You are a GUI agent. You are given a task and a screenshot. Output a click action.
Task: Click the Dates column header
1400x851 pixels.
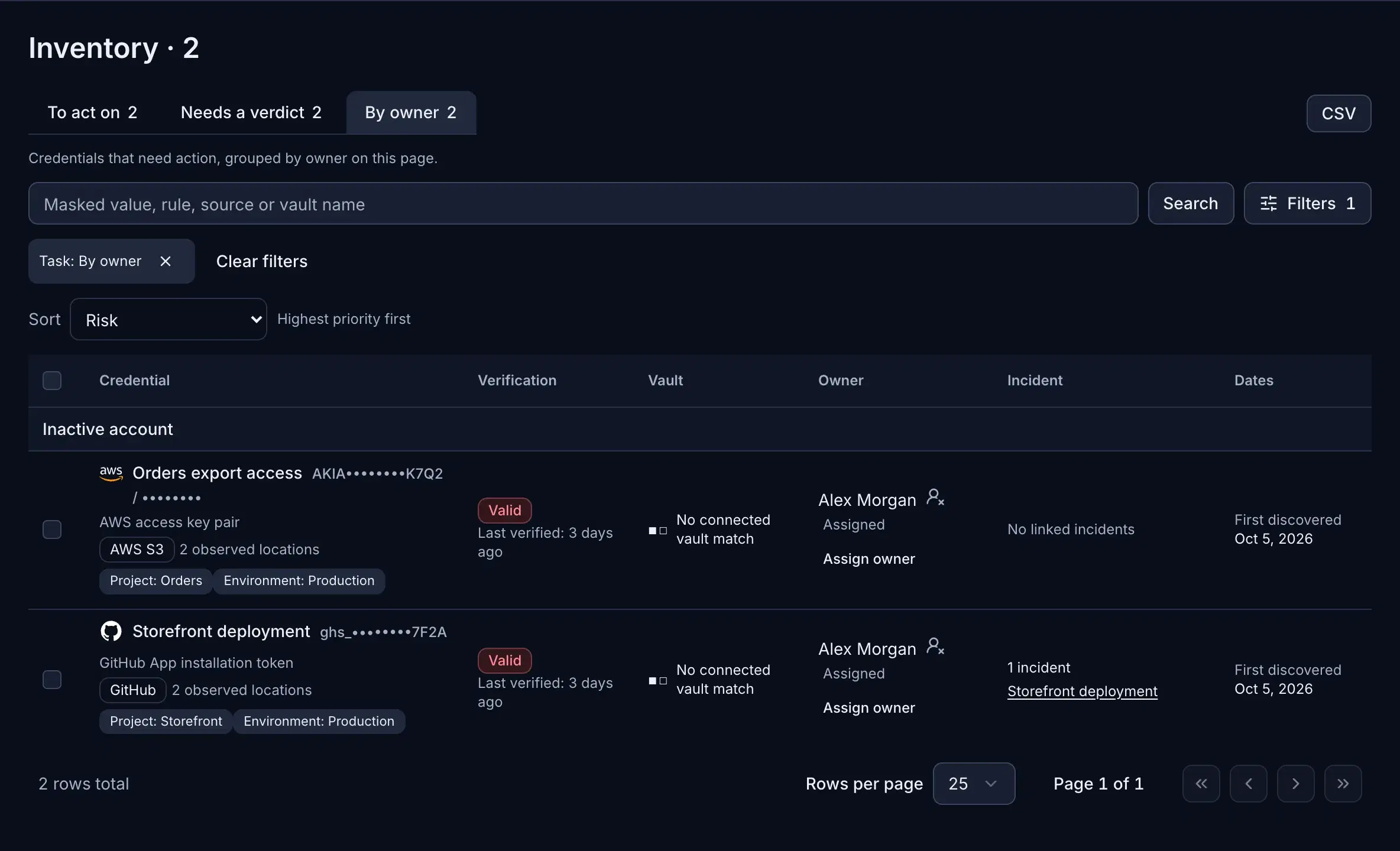pyautogui.click(x=1254, y=381)
